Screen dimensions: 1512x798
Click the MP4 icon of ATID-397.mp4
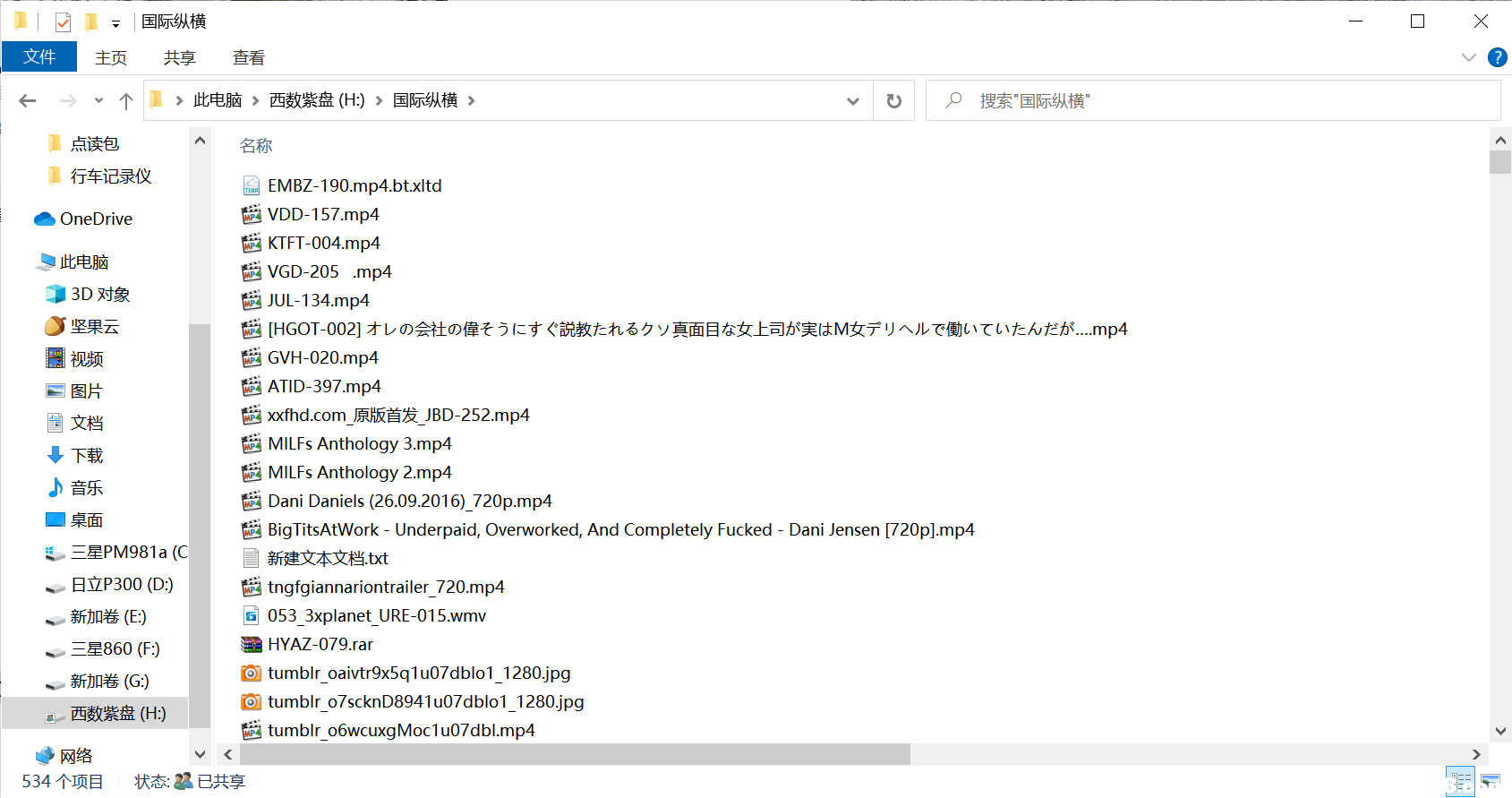pyautogui.click(x=252, y=386)
